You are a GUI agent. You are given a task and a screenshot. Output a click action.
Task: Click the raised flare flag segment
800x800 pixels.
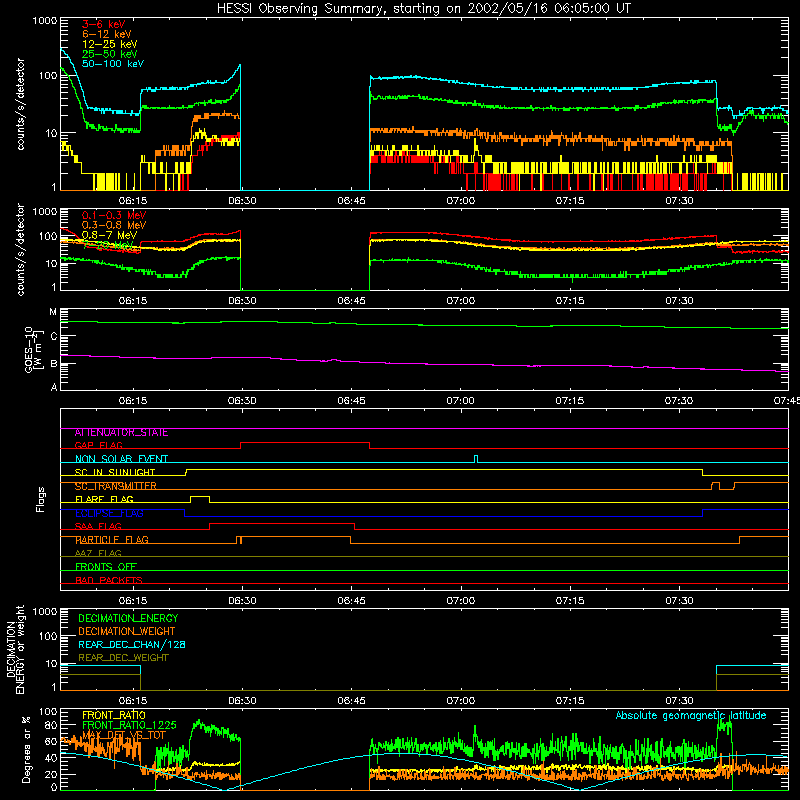(199, 497)
